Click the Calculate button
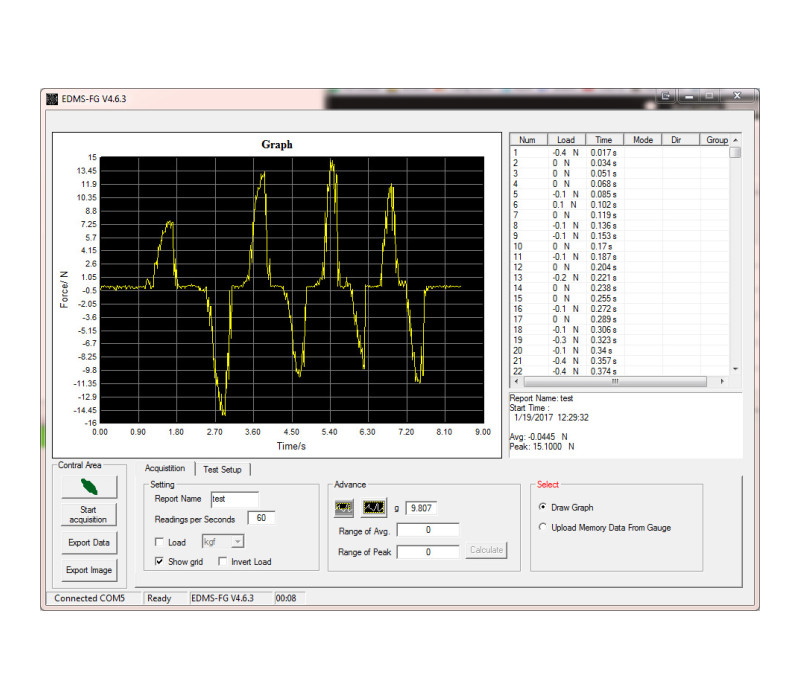Screen dimensions: 800x700 pyautogui.click(x=486, y=550)
